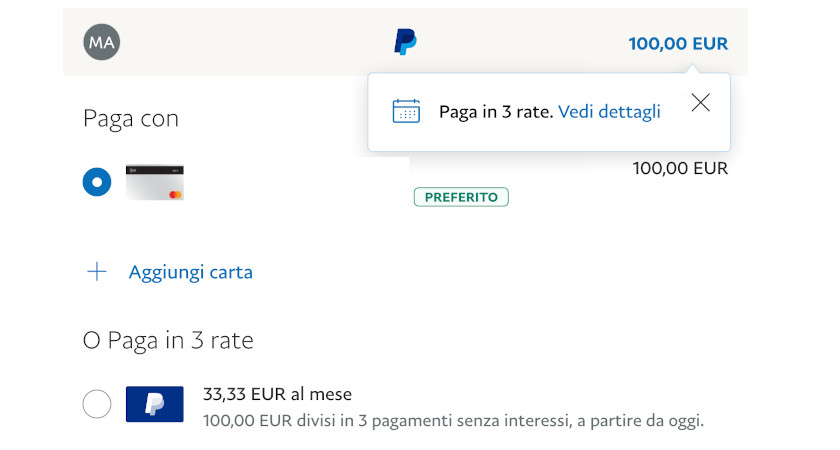The image size is (840, 450).
Task: Close the Paga in 3 rate popup
Action: (x=700, y=102)
